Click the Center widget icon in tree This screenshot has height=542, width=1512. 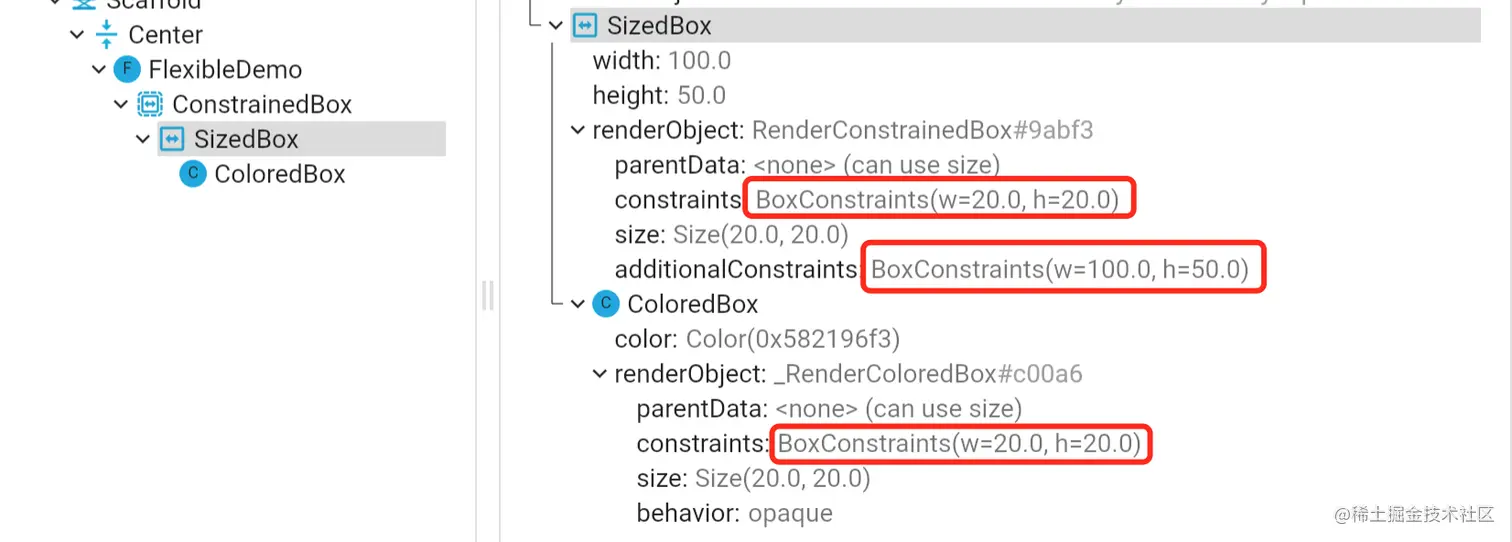[x=106, y=35]
